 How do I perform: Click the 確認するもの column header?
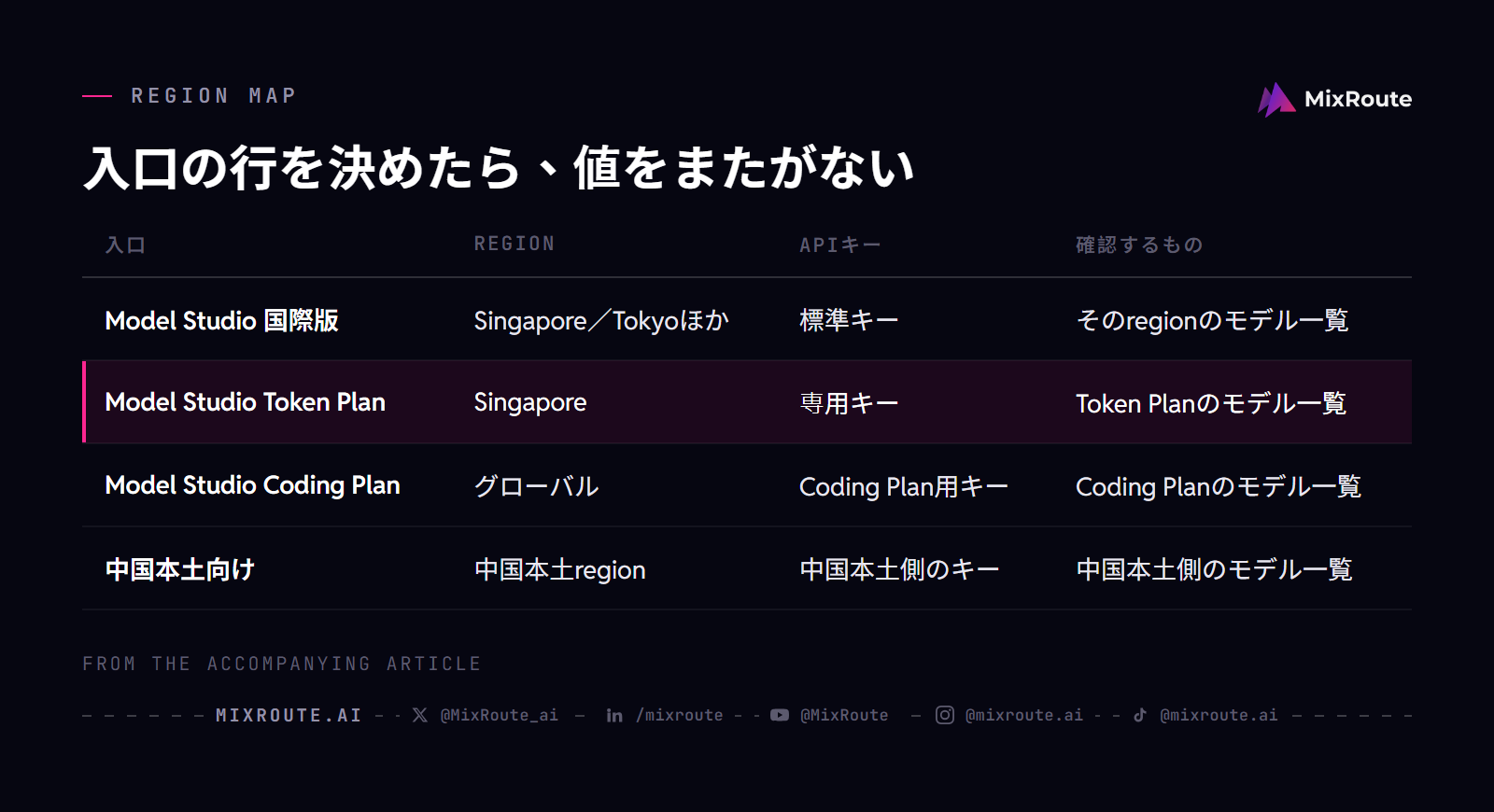[1139, 245]
